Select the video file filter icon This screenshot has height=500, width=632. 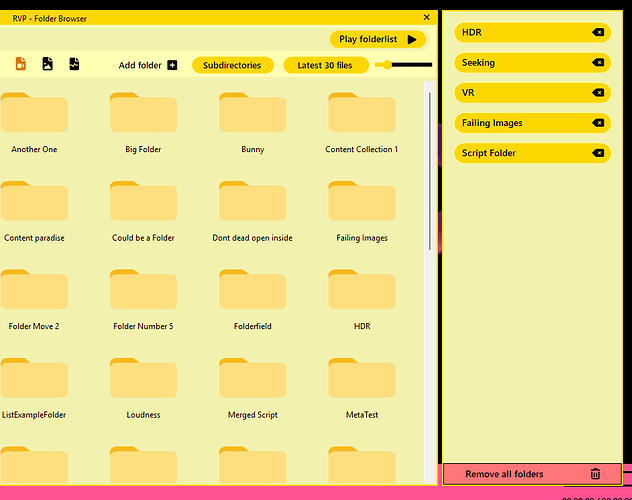coord(21,64)
